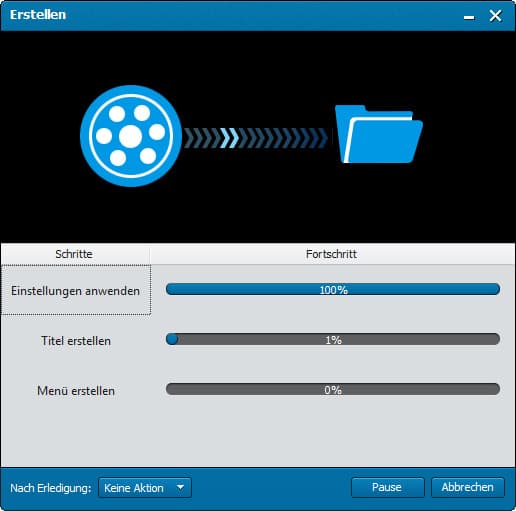Close the Erstellen dialog
516x511 pixels.
(x=495, y=15)
